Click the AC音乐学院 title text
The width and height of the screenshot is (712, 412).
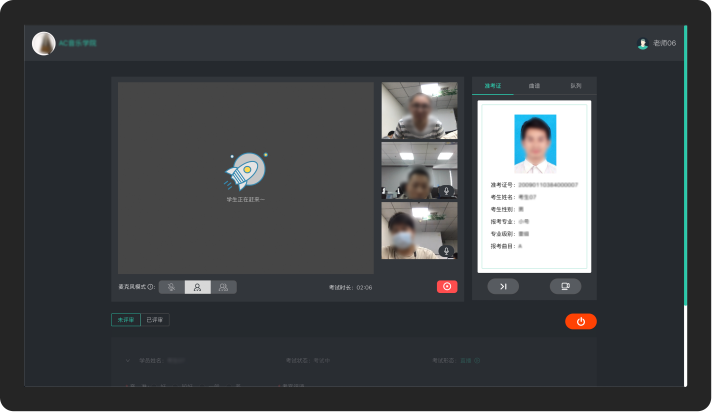78,43
